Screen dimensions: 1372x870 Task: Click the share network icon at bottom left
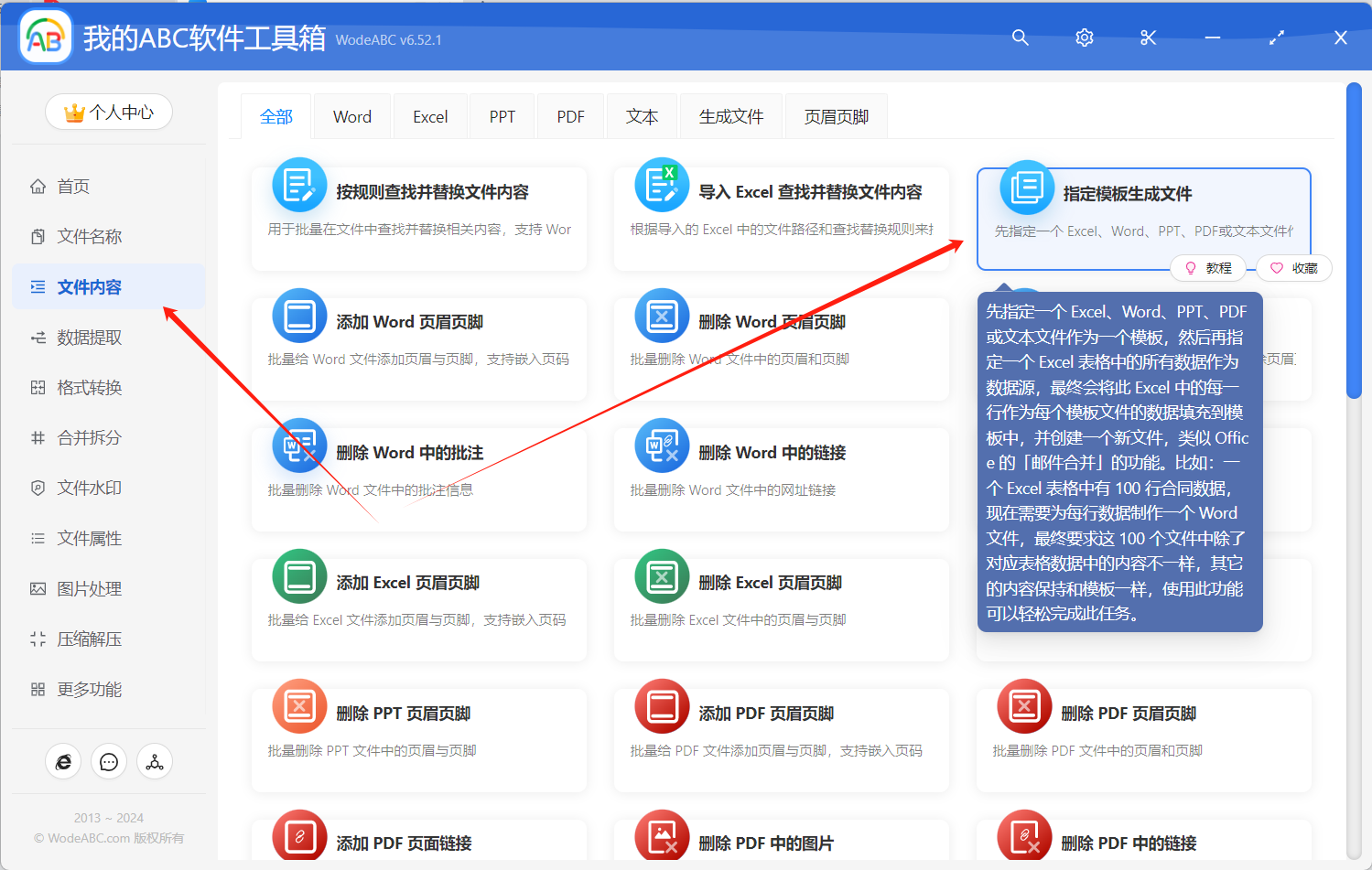tap(154, 761)
